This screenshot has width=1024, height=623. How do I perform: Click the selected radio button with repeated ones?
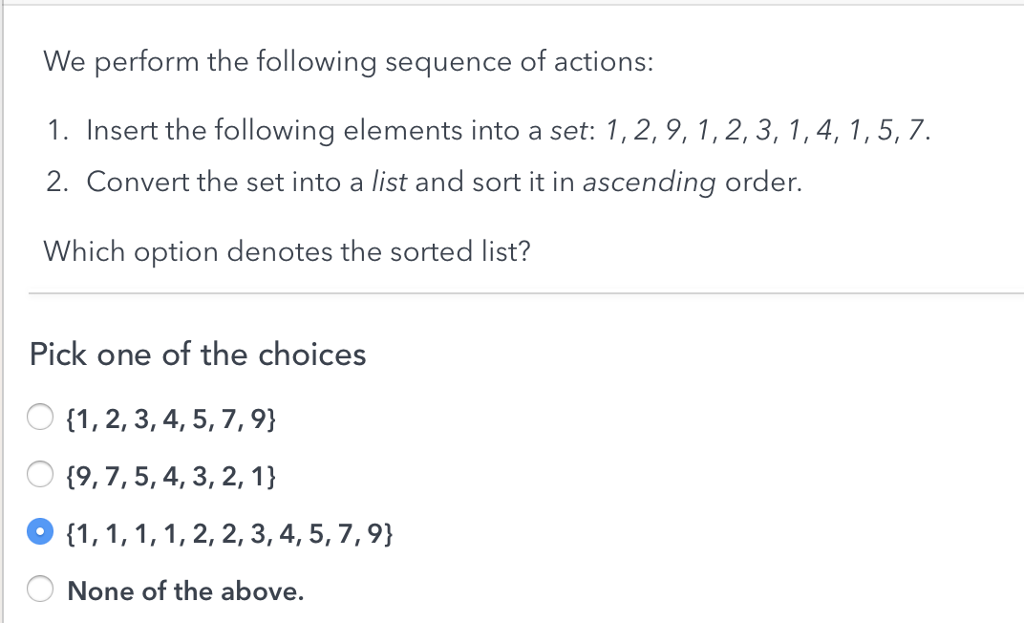[40, 533]
